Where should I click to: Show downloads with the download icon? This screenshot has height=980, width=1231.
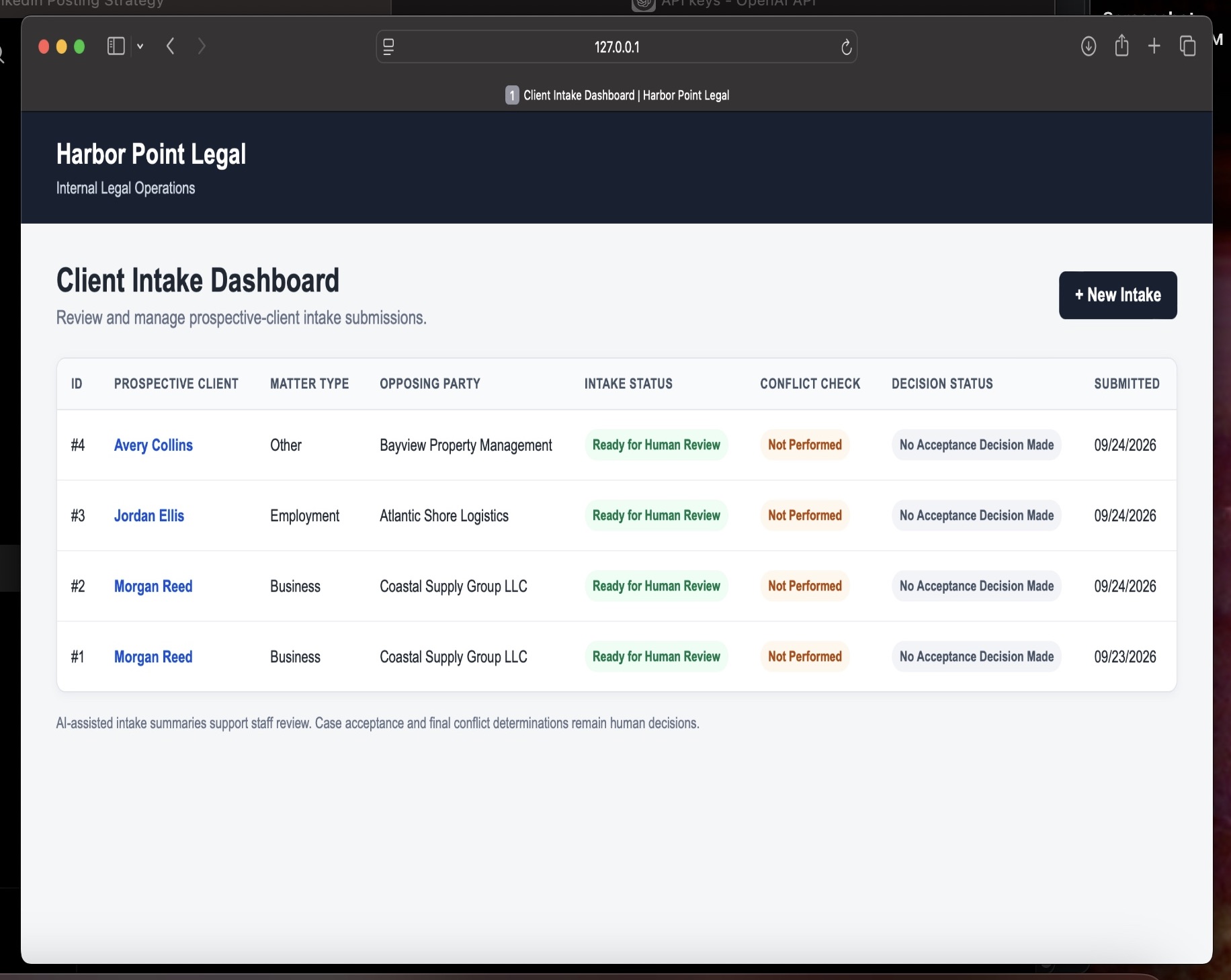coord(1089,46)
